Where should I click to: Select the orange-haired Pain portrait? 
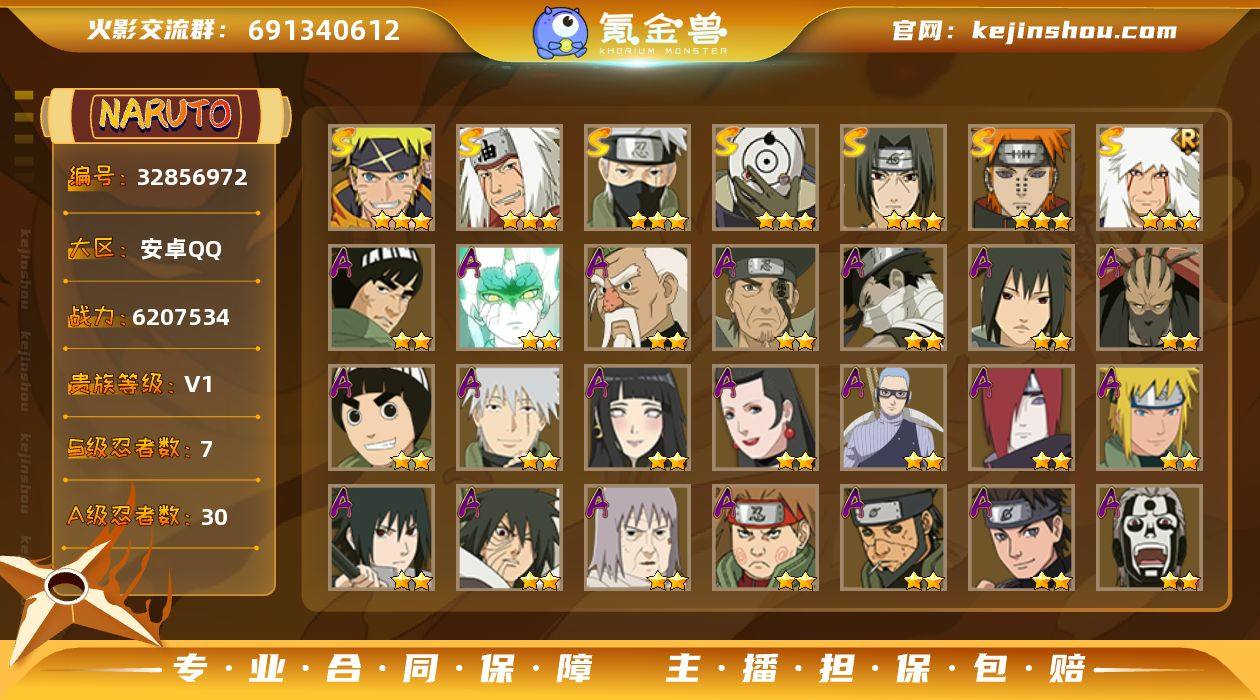coord(1021,178)
